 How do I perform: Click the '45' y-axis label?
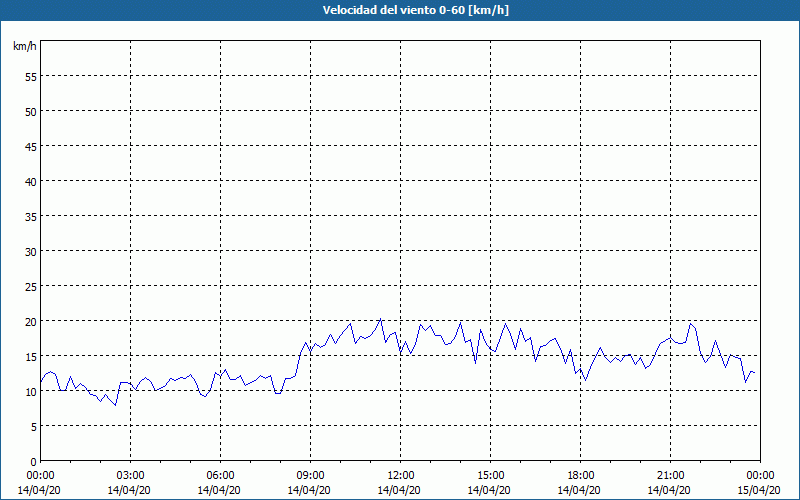click(x=31, y=146)
